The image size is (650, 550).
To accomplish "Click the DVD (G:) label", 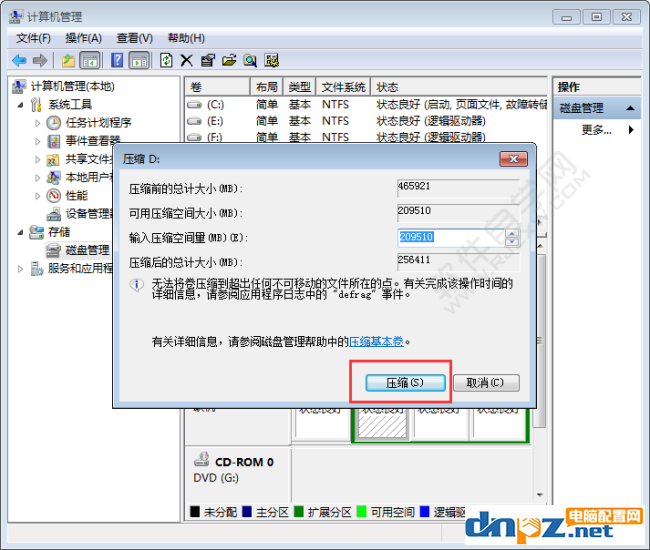I will pyautogui.click(x=216, y=478).
